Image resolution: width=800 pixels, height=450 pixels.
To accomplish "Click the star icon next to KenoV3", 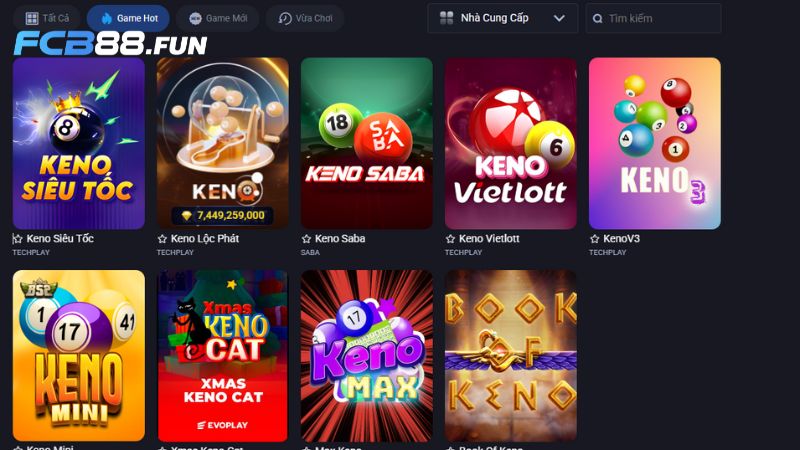I will click(594, 239).
